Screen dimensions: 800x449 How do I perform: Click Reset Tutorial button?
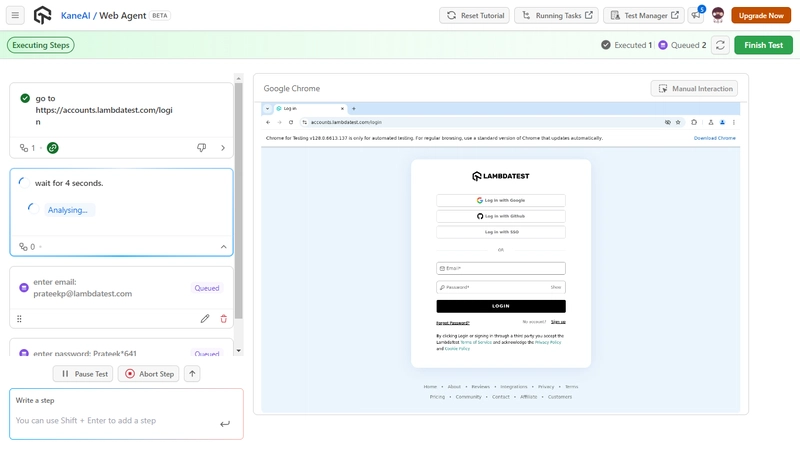[x=475, y=15]
